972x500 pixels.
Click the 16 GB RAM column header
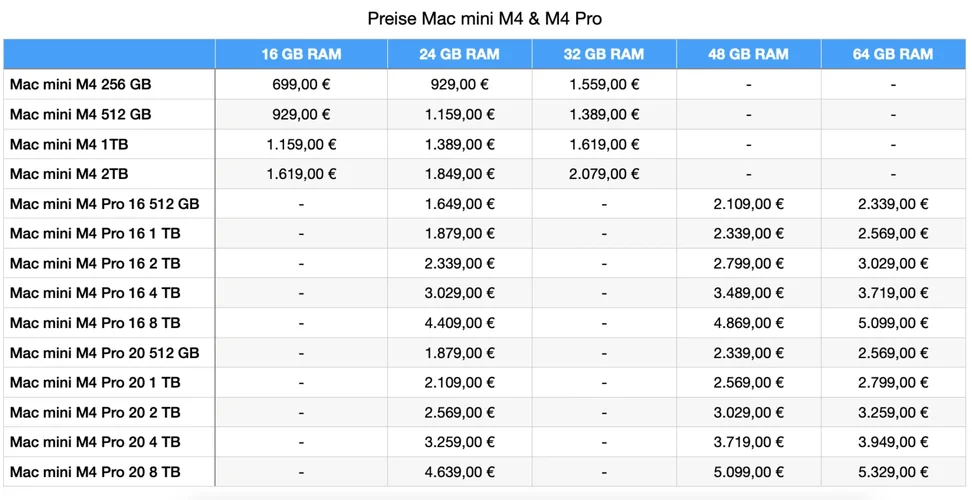(x=301, y=54)
